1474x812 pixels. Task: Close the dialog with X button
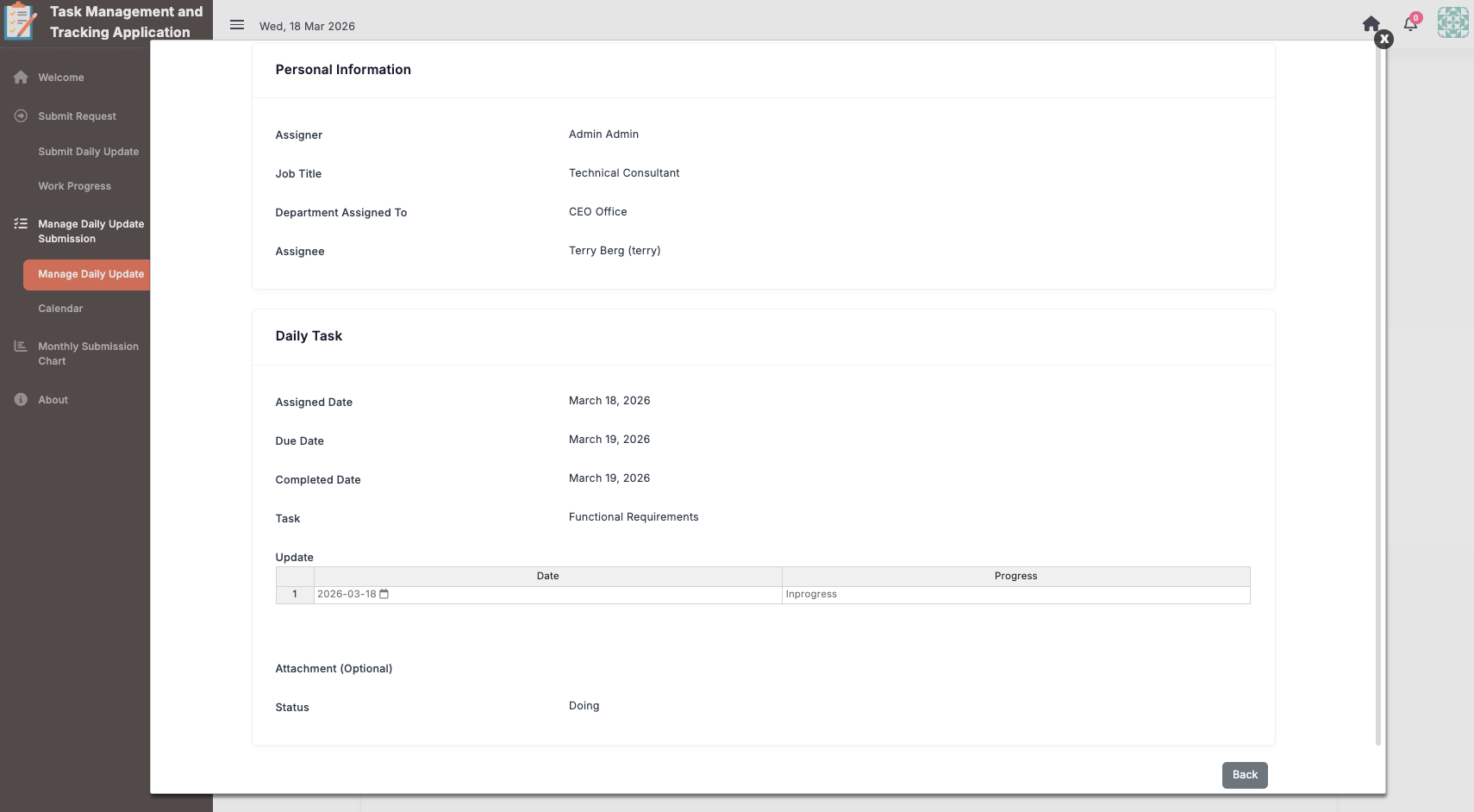click(1383, 39)
